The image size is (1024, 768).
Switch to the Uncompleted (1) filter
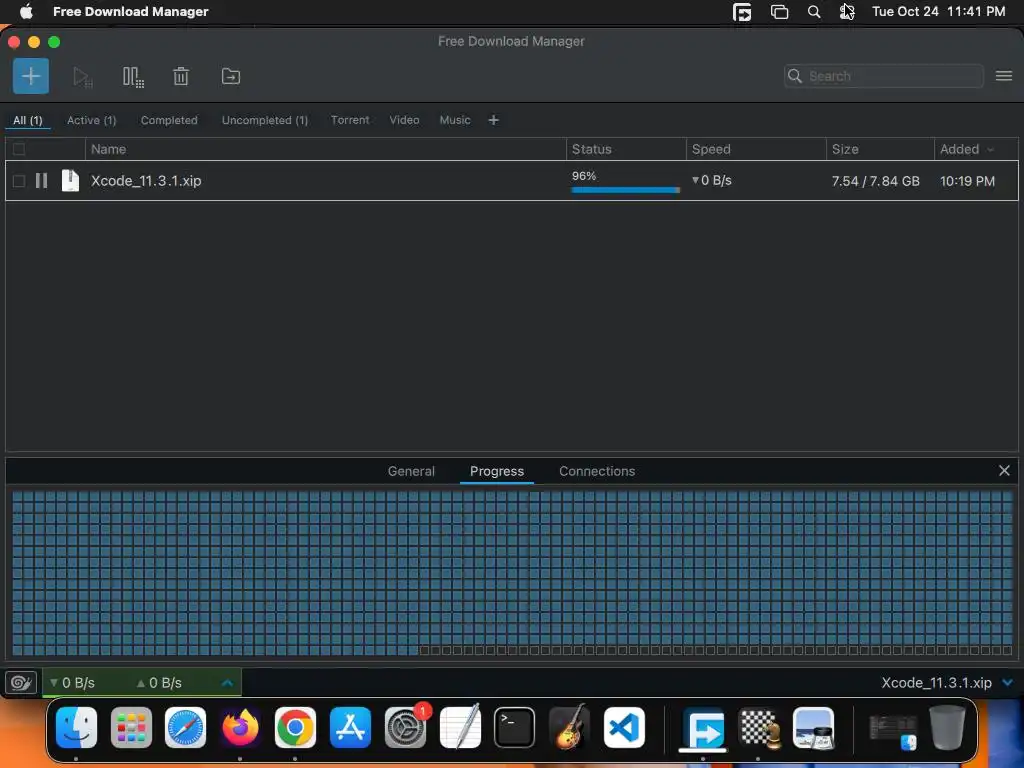click(264, 120)
